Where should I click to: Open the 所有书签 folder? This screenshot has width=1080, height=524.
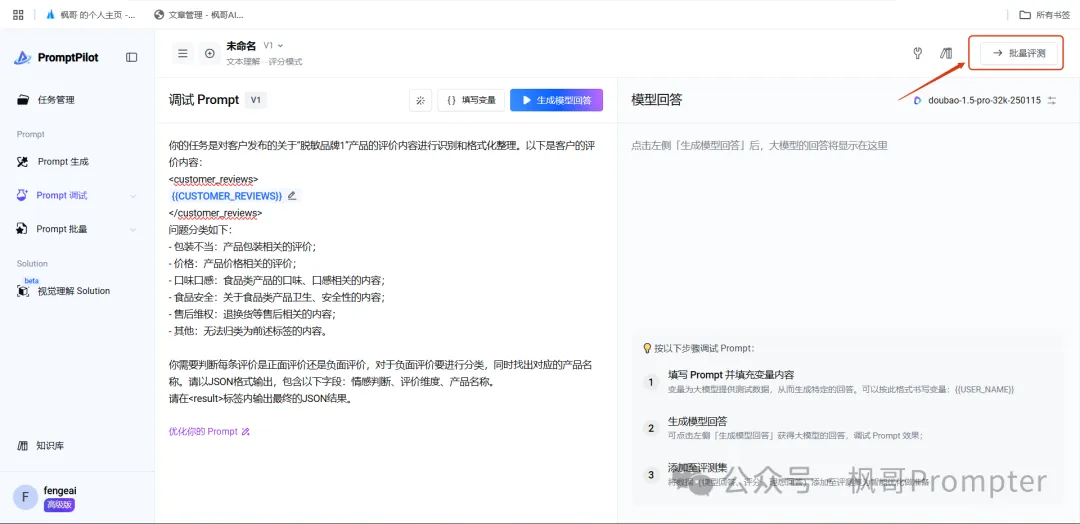[1044, 14]
